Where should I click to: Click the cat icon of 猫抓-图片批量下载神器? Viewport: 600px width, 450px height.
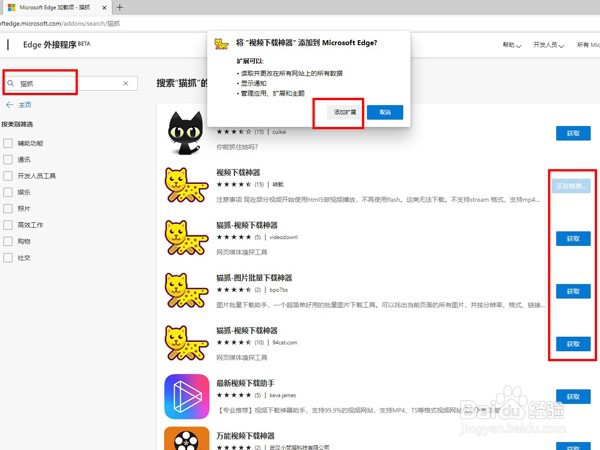coord(186,290)
